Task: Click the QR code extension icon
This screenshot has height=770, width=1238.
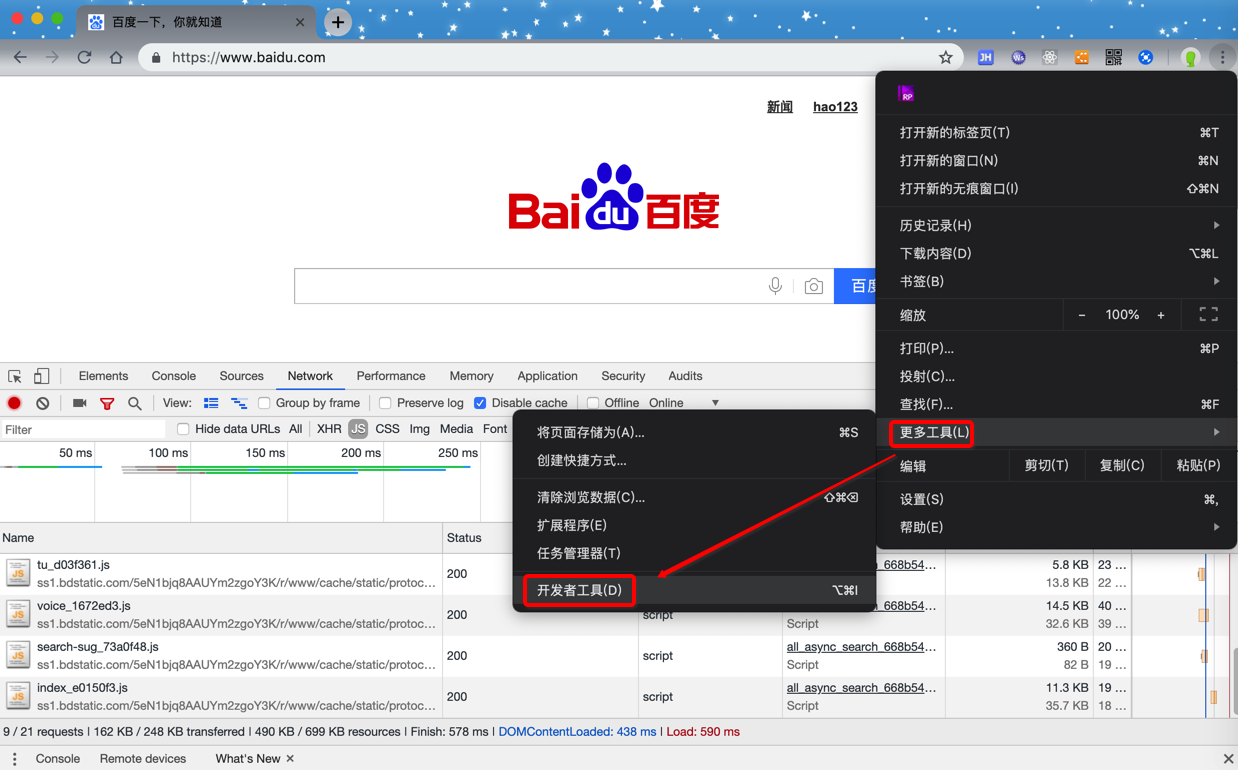Action: click(x=1113, y=57)
